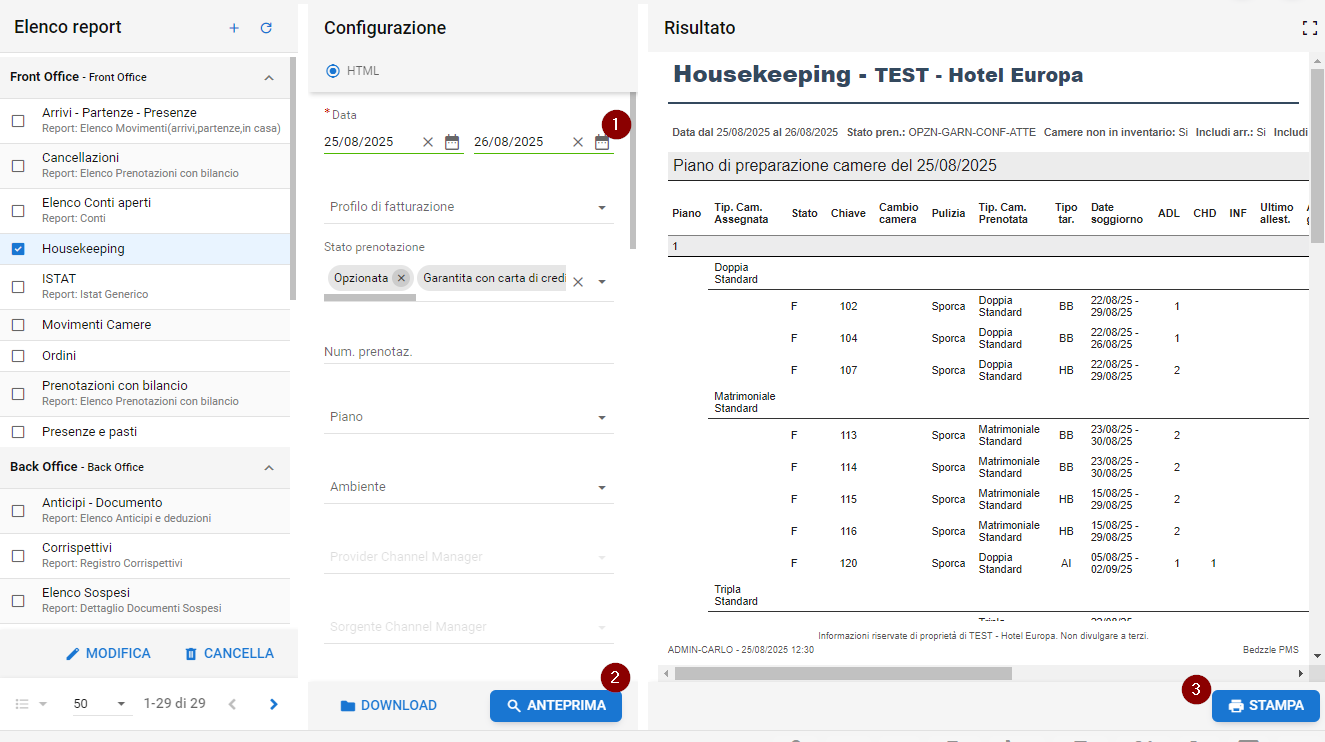Remove the Opzionata chip
The width and height of the screenshot is (1325, 742).
click(x=401, y=278)
